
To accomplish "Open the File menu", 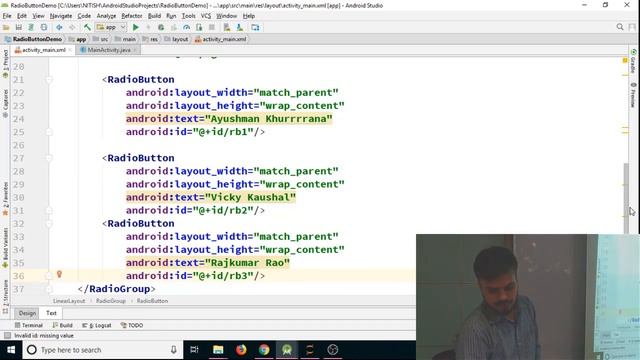I will (7, 16).
